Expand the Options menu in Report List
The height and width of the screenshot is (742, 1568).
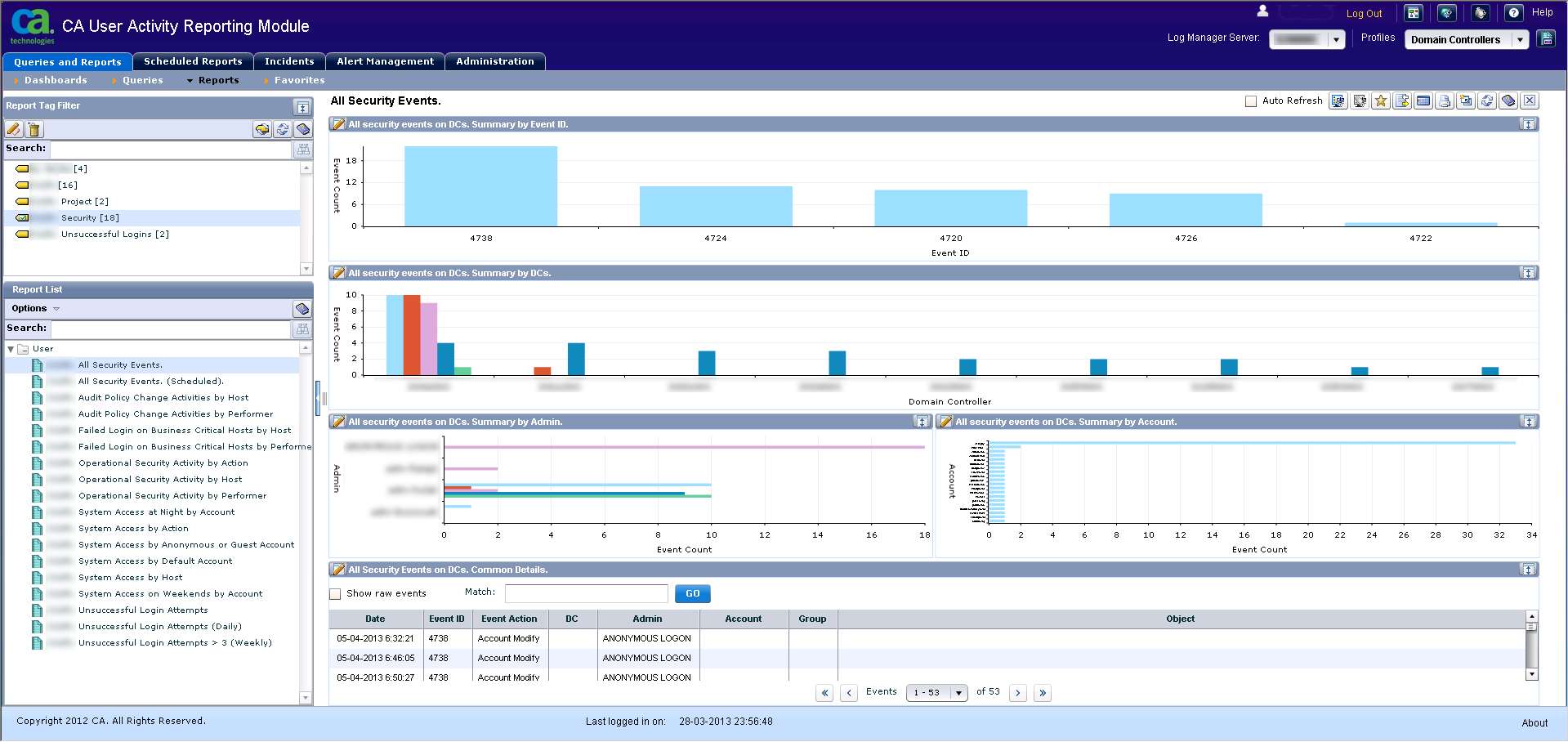[x=36, y=308]
